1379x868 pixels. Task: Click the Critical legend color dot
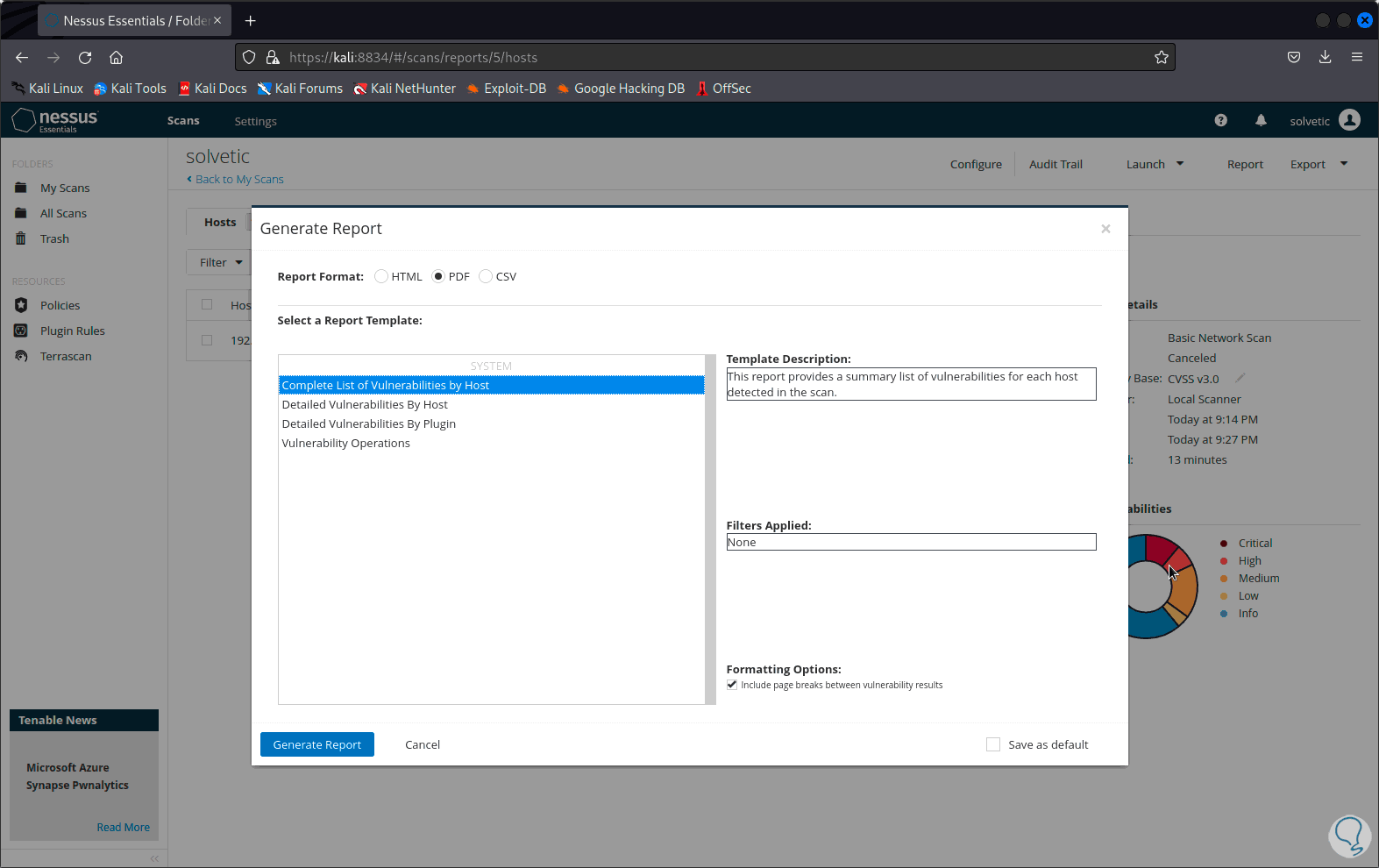click(1224, 544)
